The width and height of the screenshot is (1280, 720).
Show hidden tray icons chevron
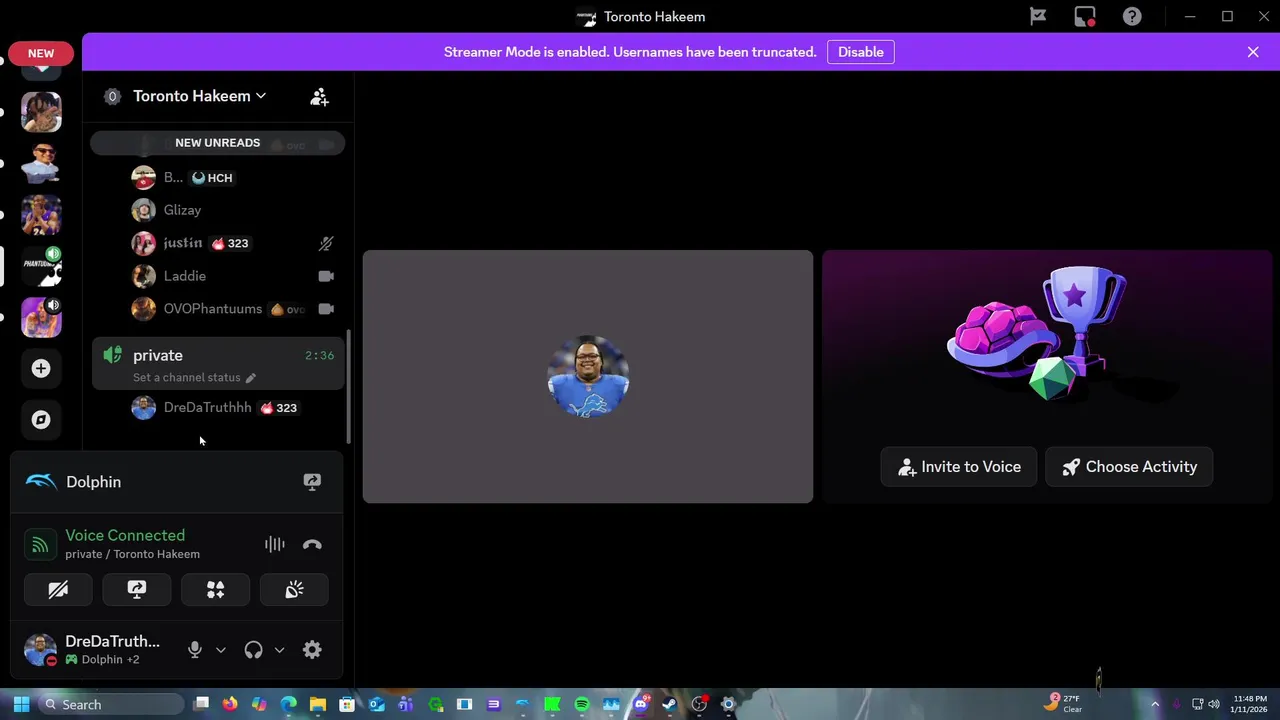[1155, 704]
